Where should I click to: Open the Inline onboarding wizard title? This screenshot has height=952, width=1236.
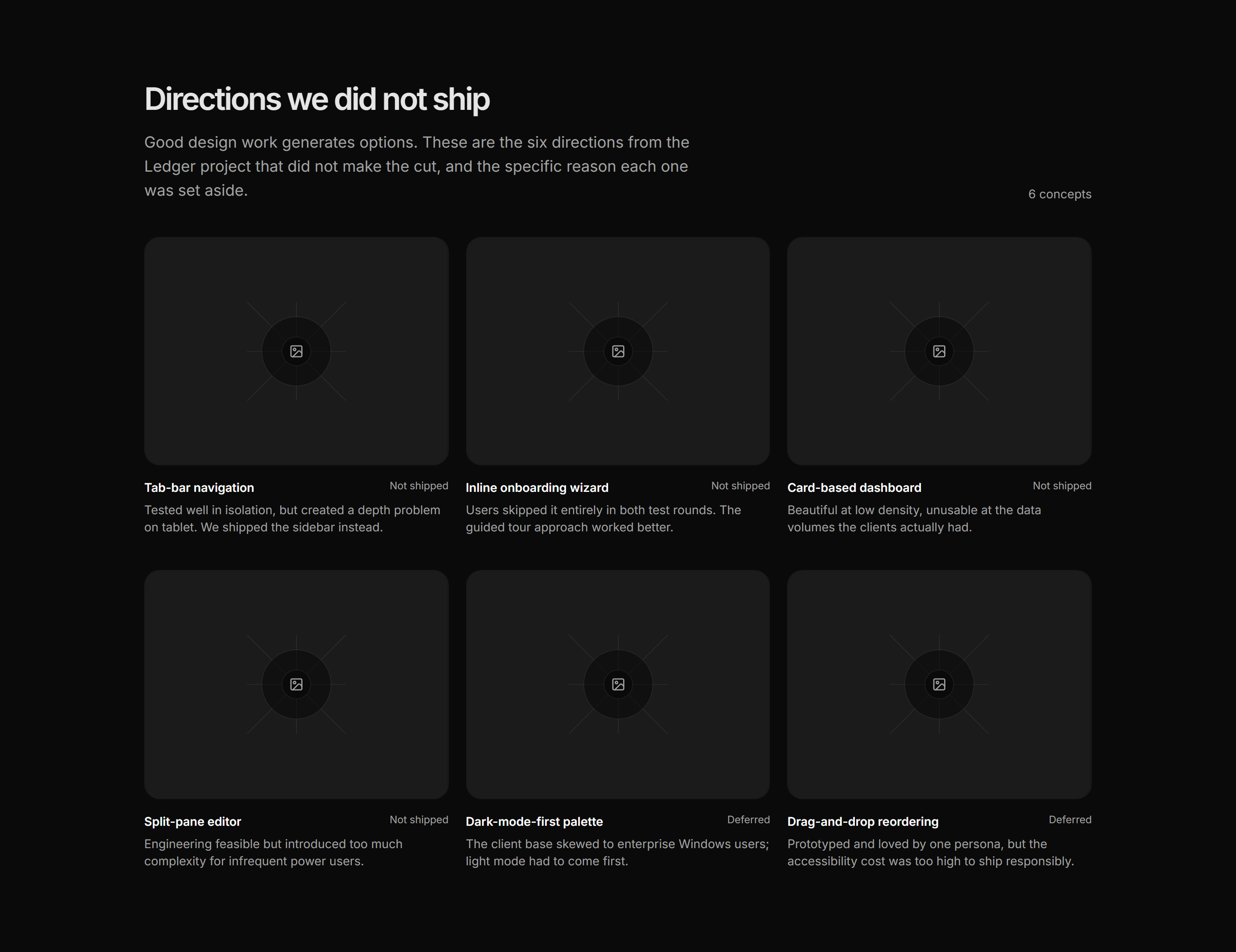(x=537, y=487)
